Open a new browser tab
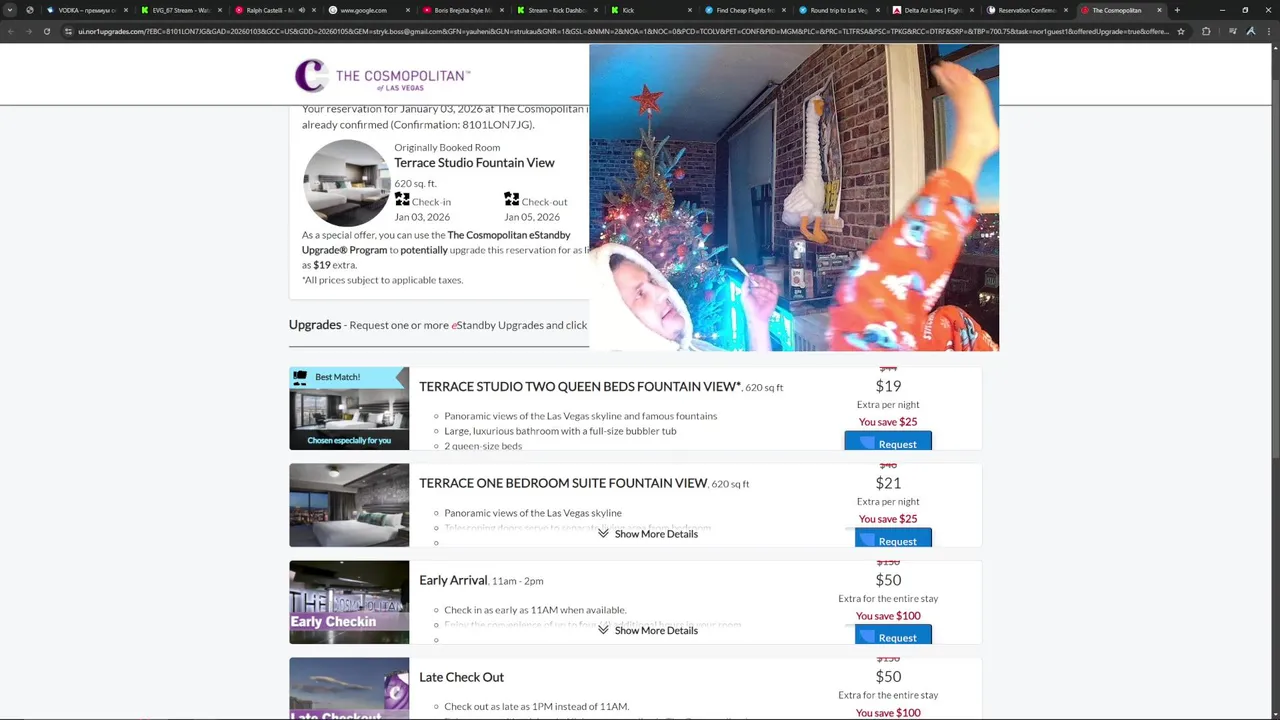 tap(1177, 10)
